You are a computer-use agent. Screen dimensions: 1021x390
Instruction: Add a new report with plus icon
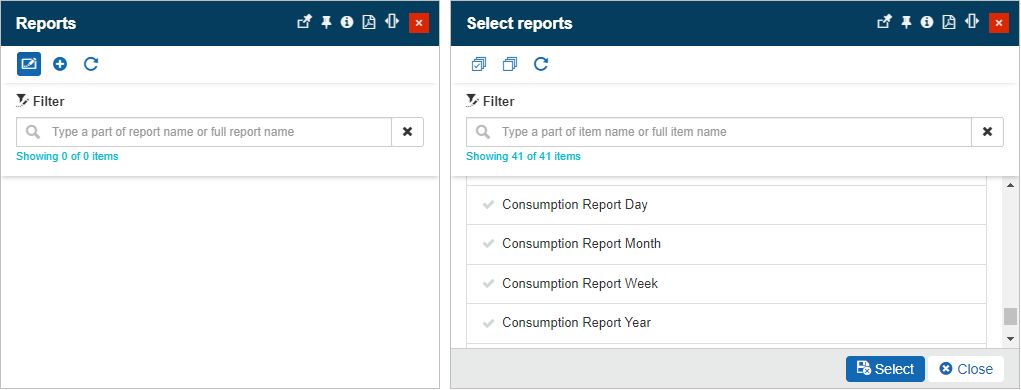pos(60,64)
